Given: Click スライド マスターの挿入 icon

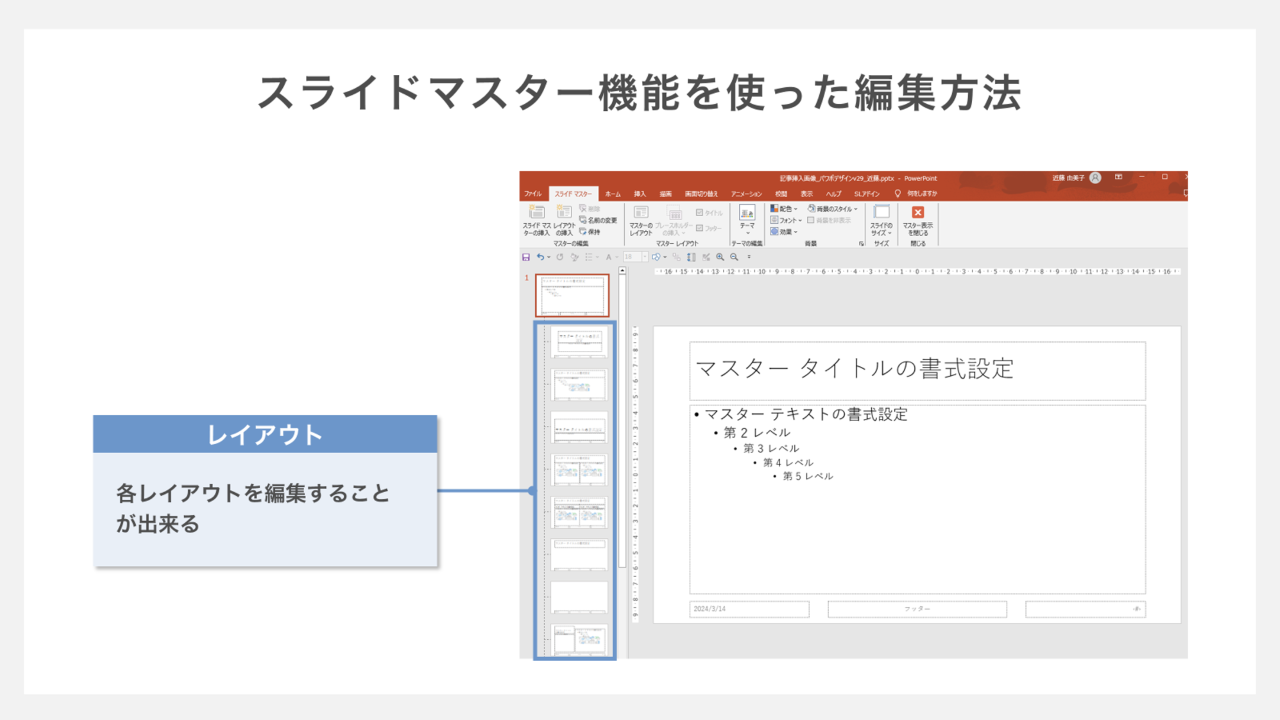Looking at the screenshot, I should 536,222.
